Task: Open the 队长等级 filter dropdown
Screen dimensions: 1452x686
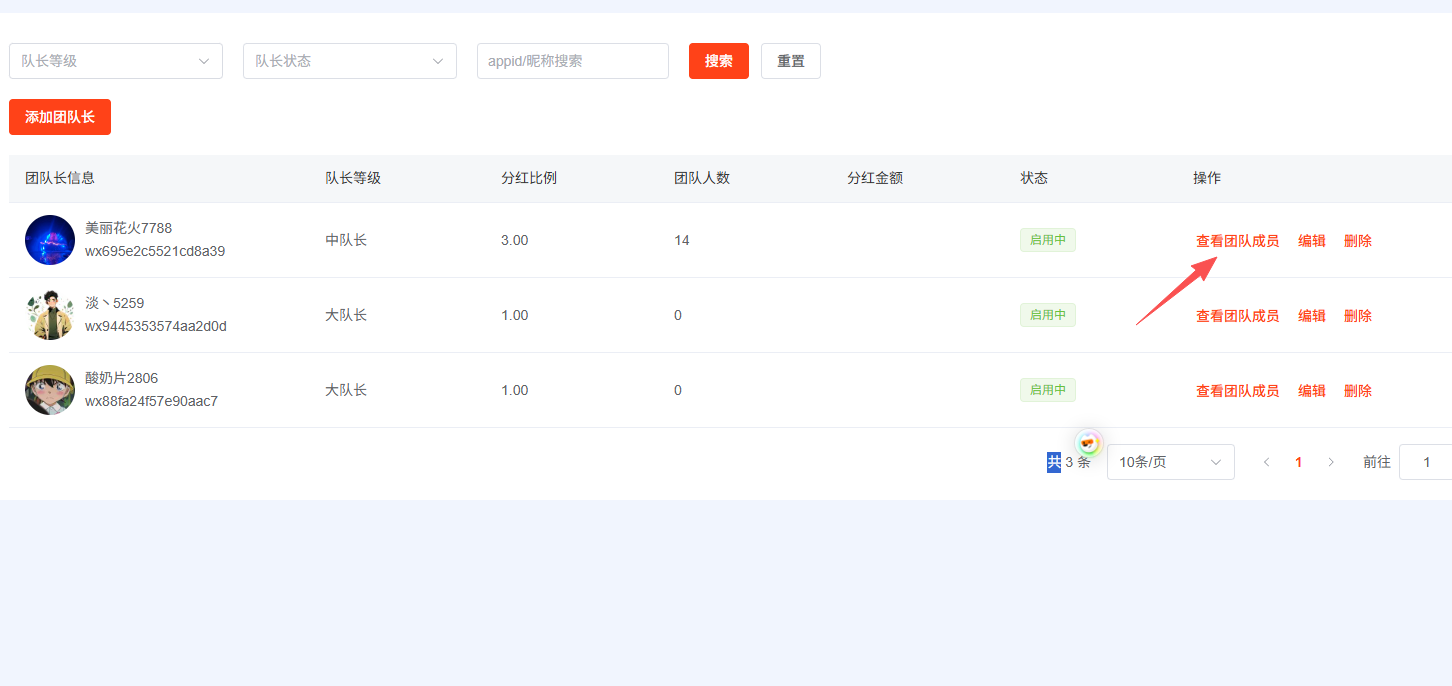Action: point(116,61)
